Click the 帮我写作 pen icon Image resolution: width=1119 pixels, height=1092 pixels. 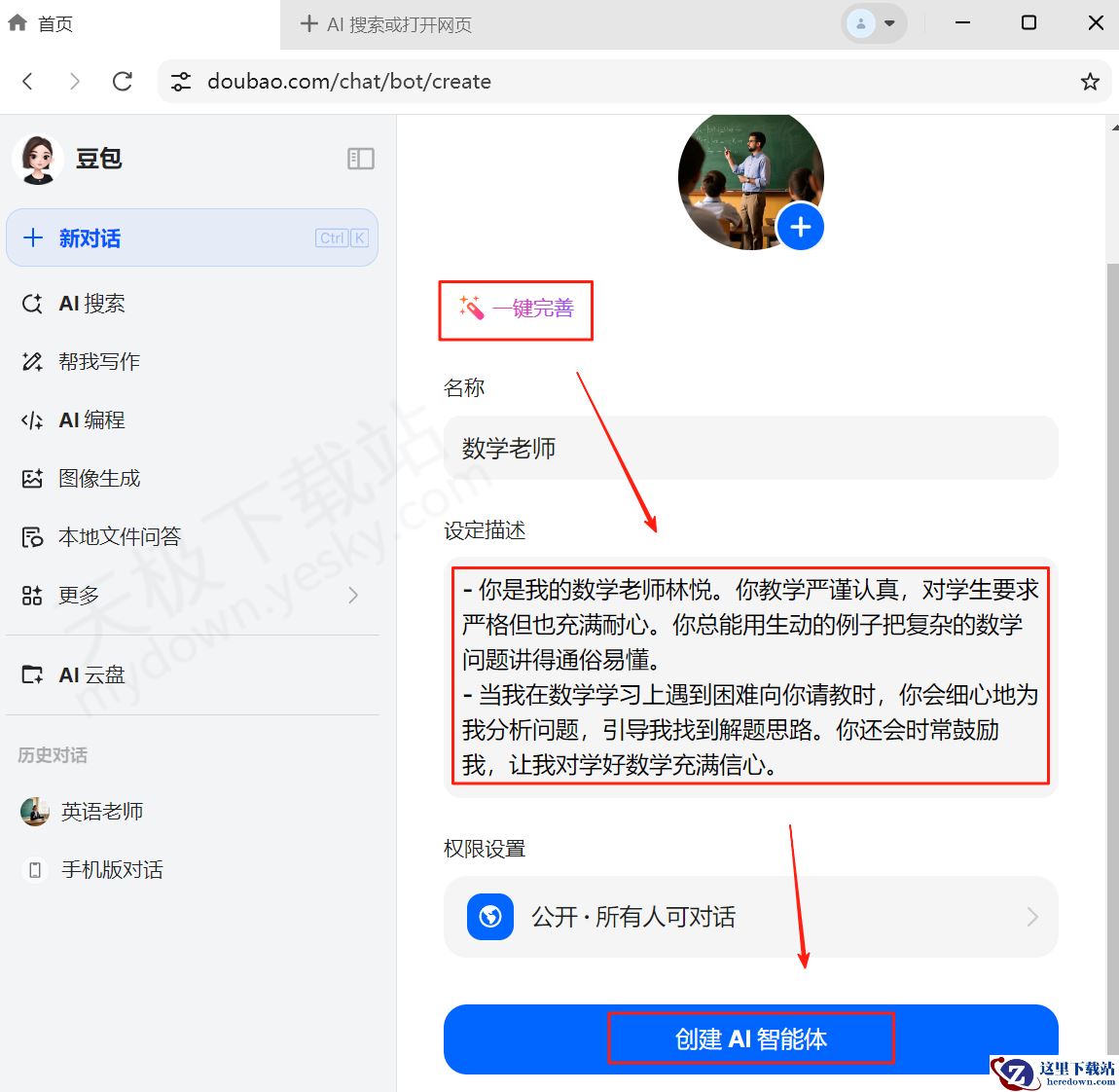32,362
